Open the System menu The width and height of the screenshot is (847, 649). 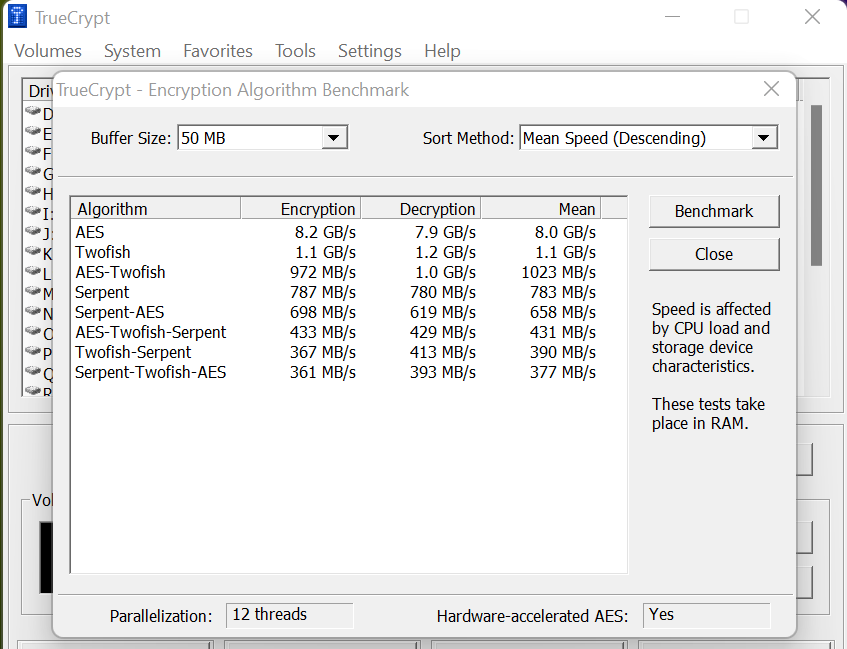(132, 51)
